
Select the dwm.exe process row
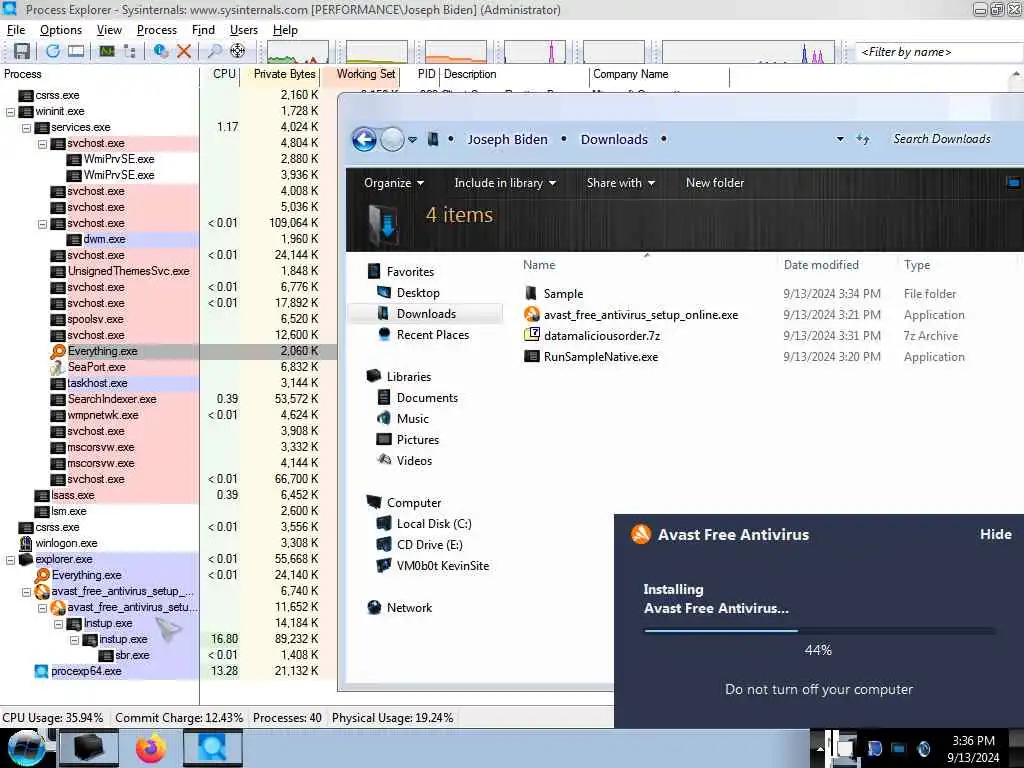coord(104,240)
